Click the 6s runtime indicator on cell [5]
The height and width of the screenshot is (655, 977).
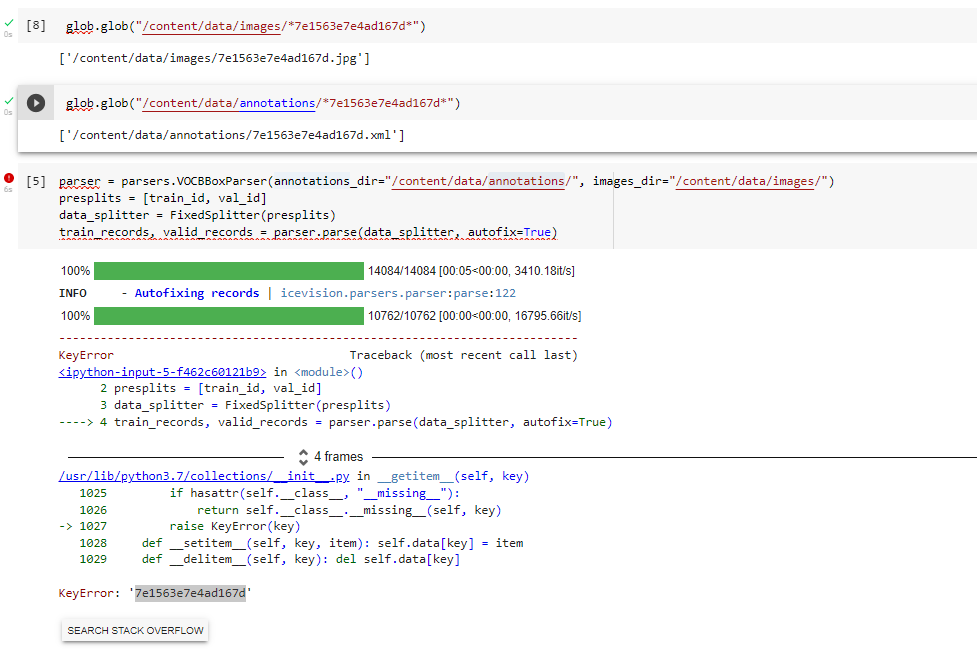click(8, 188)
